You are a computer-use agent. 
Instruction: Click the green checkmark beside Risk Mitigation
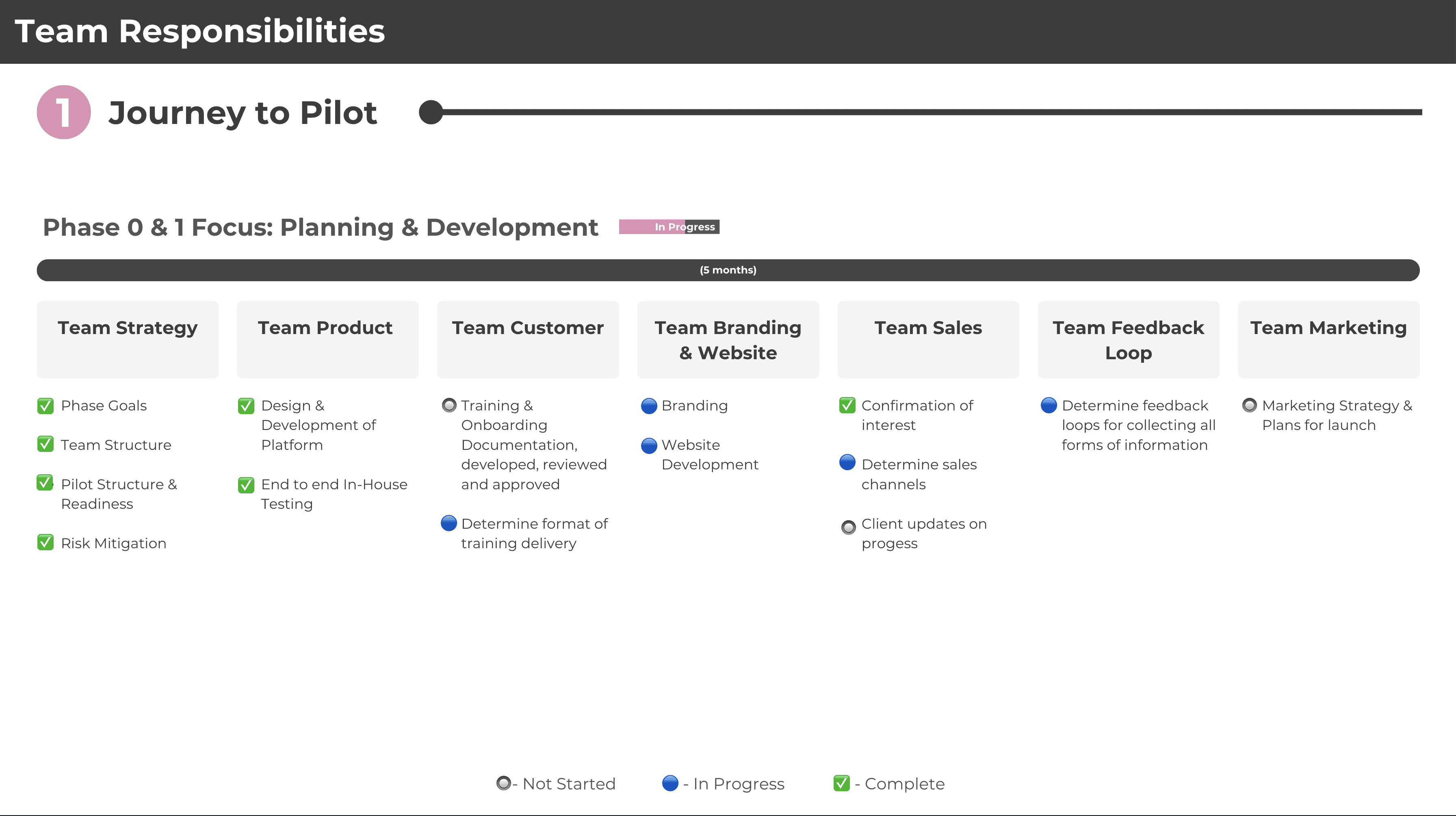pyautogui.click(x=45, y=542)
